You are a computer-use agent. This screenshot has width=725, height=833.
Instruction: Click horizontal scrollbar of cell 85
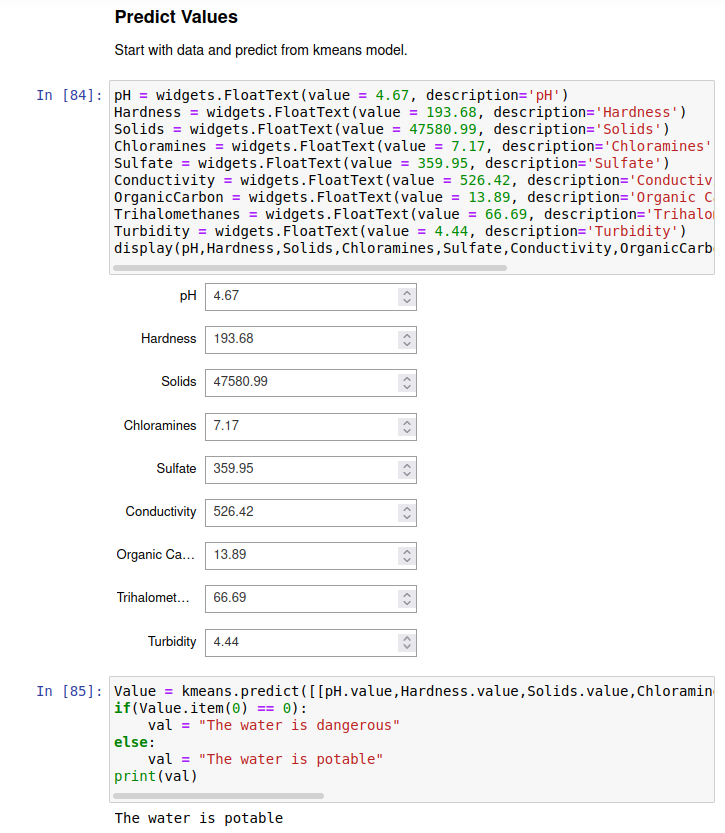tap(218, 796)
